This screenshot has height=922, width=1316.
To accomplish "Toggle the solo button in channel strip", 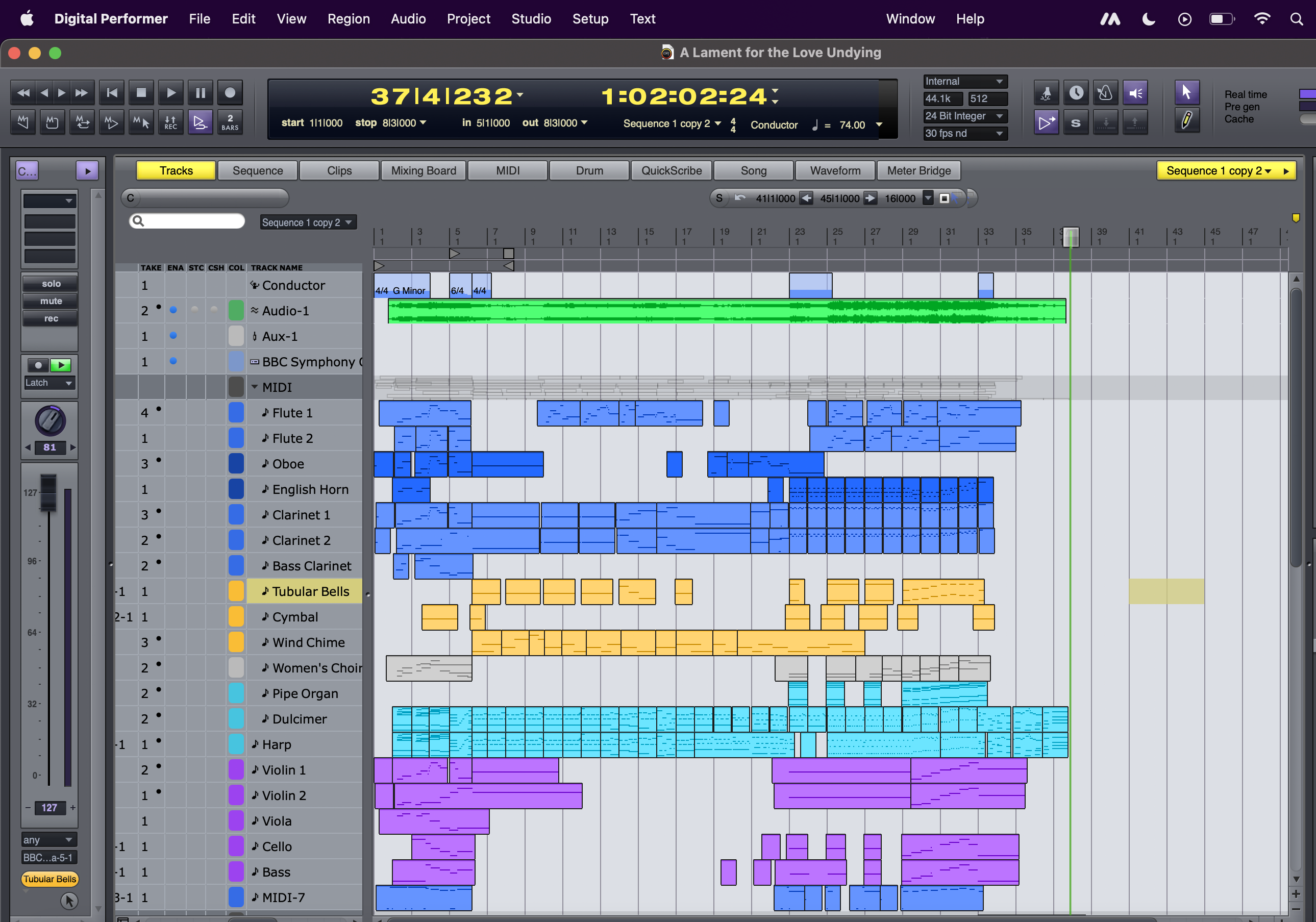I will tap(51, 284).
